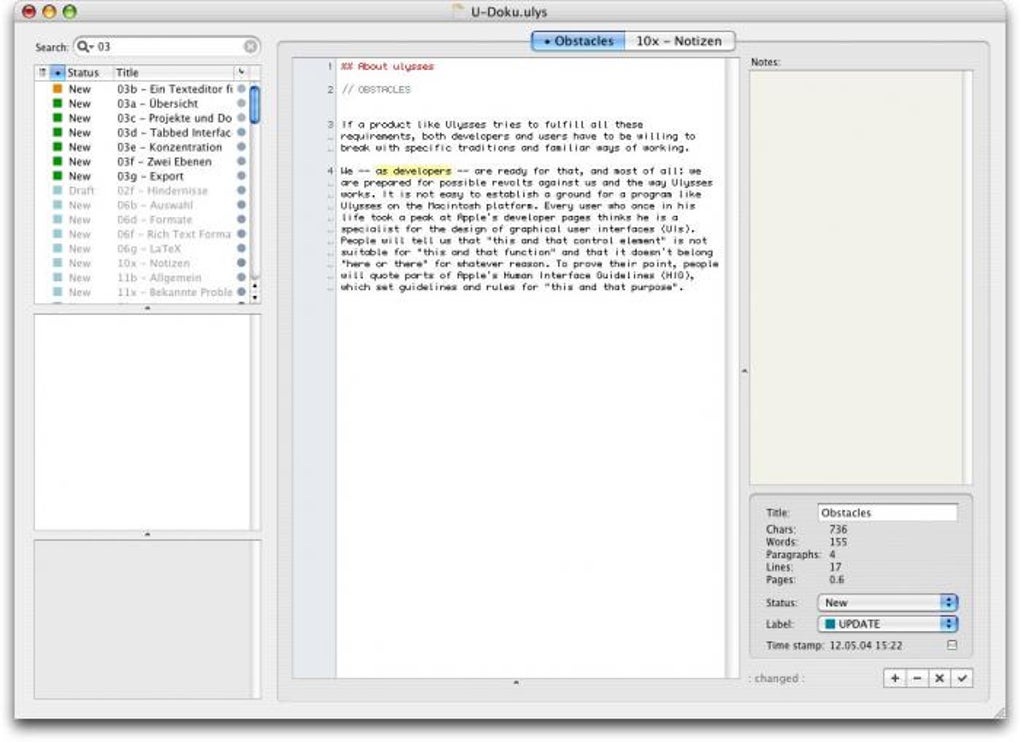This screenshot has height=742, width=1020.
Task: Click the "// OBSTACLES" comment line
Action: coord(376,89)
